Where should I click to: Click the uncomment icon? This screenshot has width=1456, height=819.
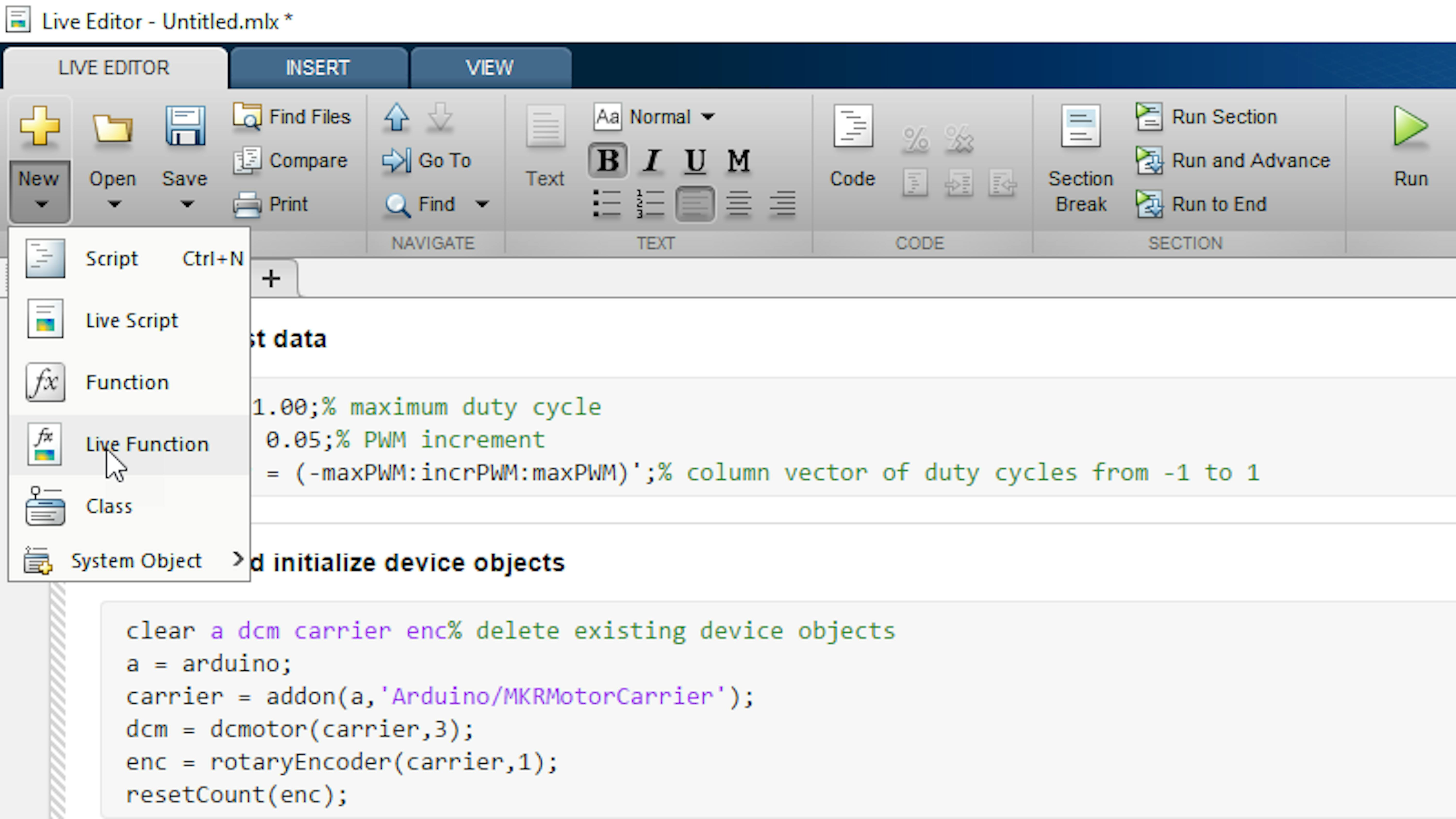(959, 139)
